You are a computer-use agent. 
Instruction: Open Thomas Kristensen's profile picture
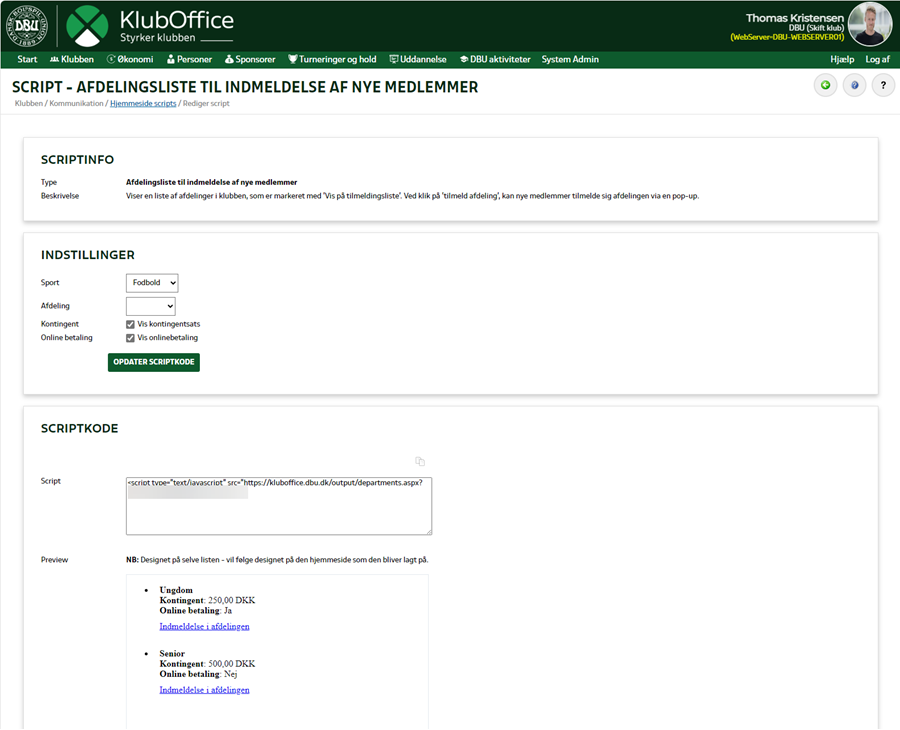[869, 25]
